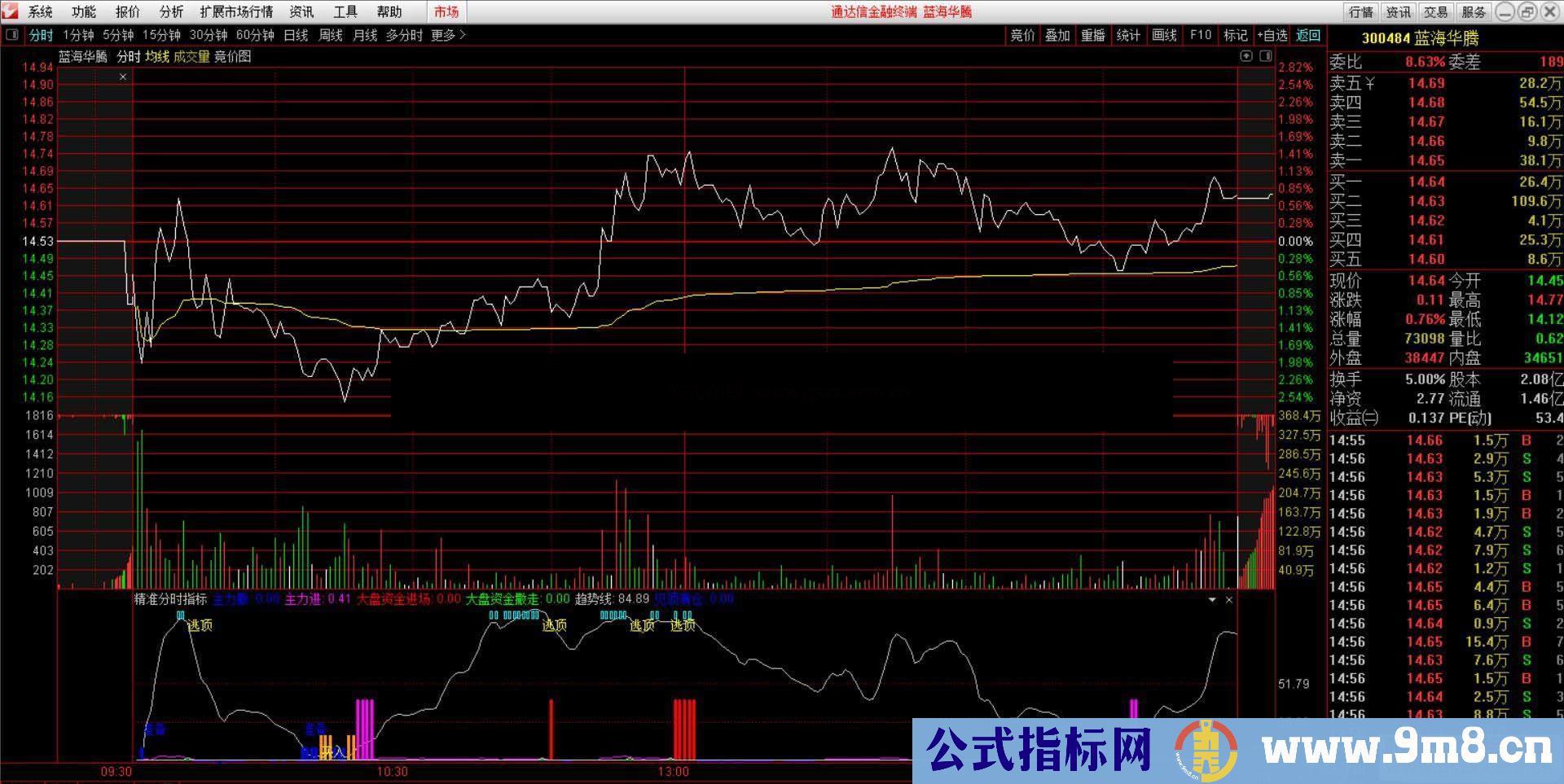Minimize the application window
The height and width of the screenshot is (784, 1564).
pos(1505,11)
